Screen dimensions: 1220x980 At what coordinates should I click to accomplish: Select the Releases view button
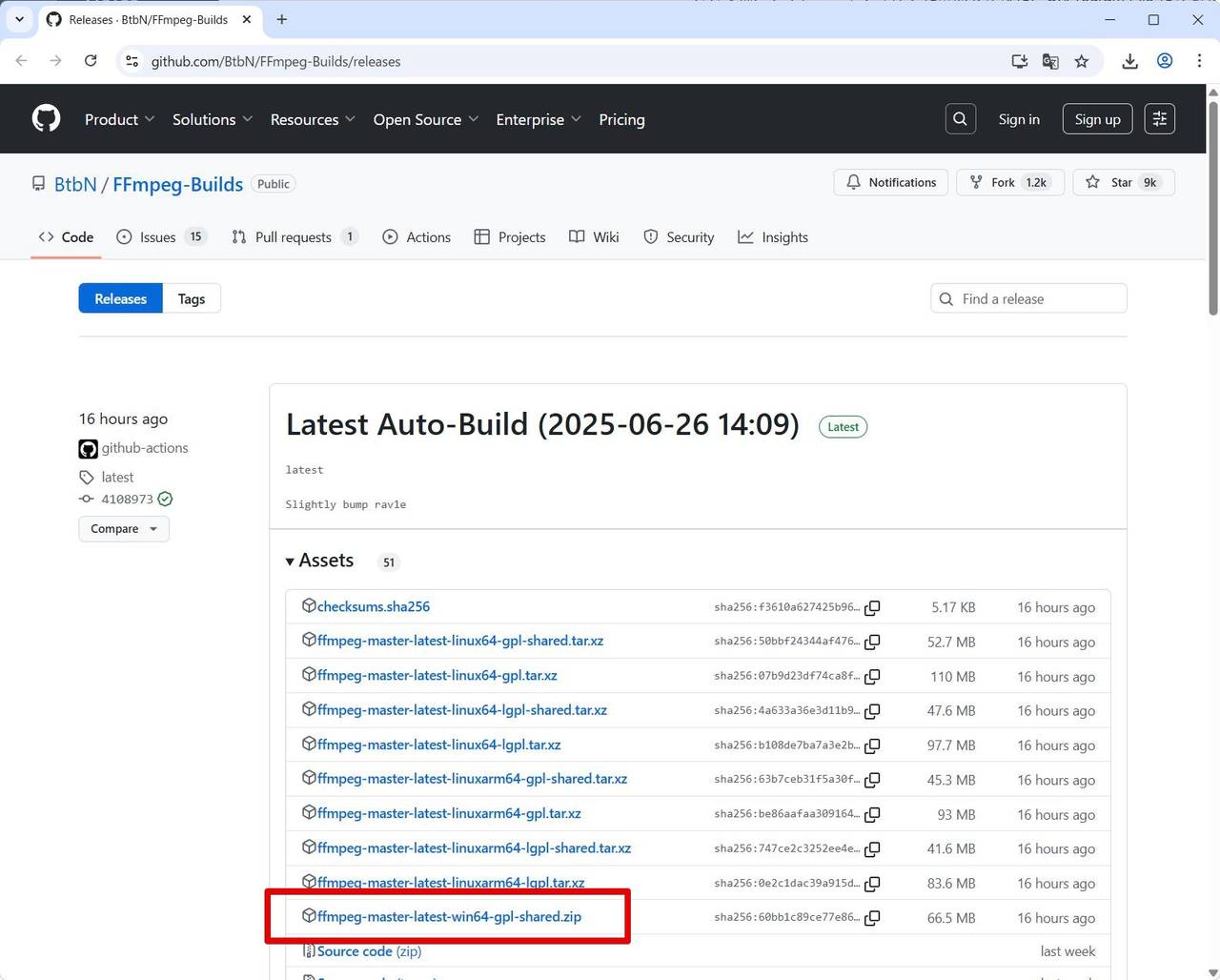121,298
